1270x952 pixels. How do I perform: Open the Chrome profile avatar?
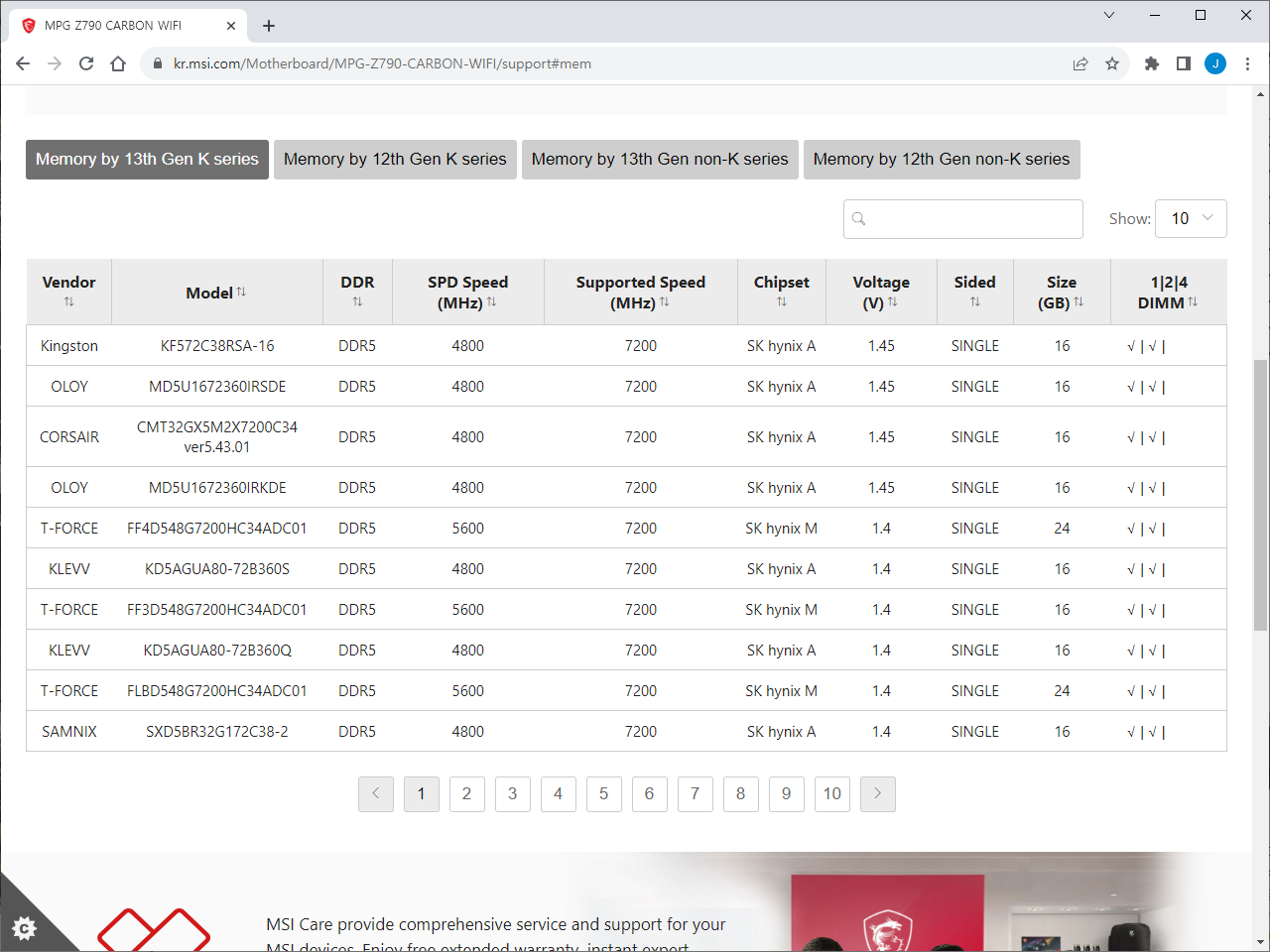1215,63
